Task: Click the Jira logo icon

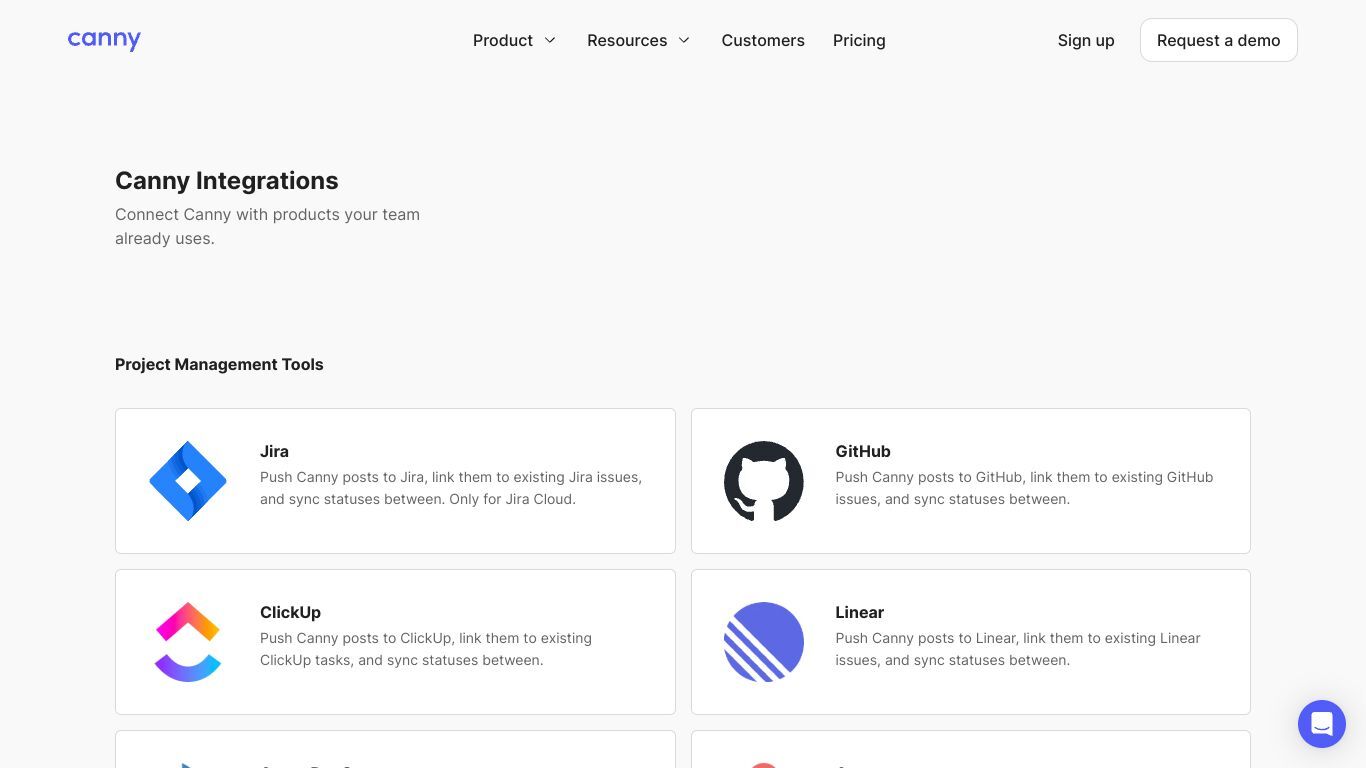Action: [x=188, y=481]
